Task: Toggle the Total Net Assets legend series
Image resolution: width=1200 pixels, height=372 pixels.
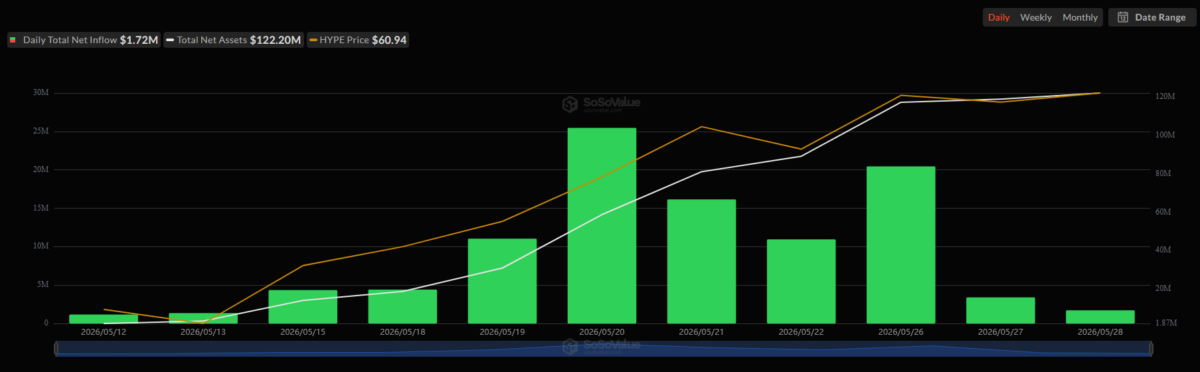Action: click(x=234, y=40)
